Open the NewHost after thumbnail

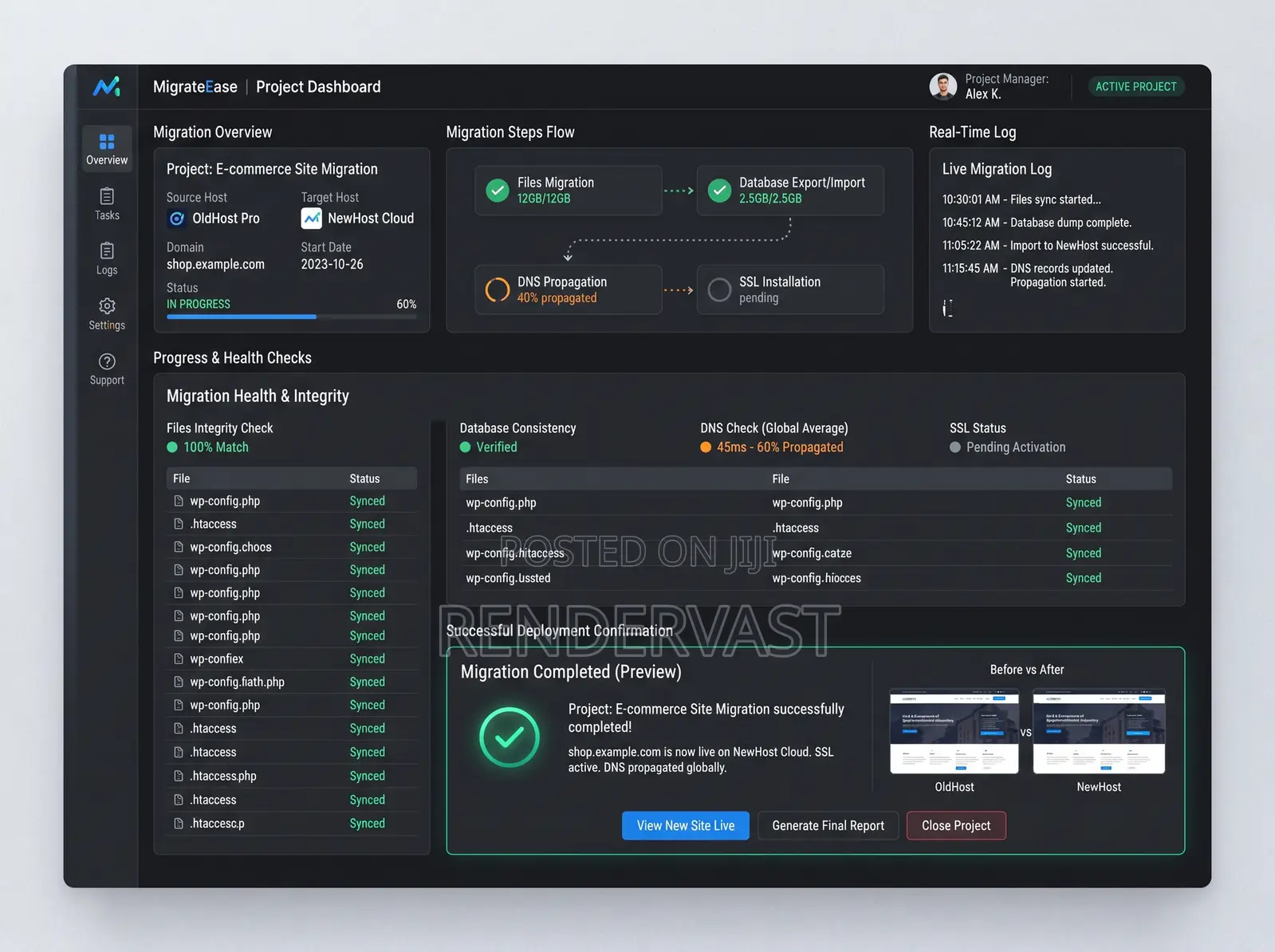point(1099,731)
